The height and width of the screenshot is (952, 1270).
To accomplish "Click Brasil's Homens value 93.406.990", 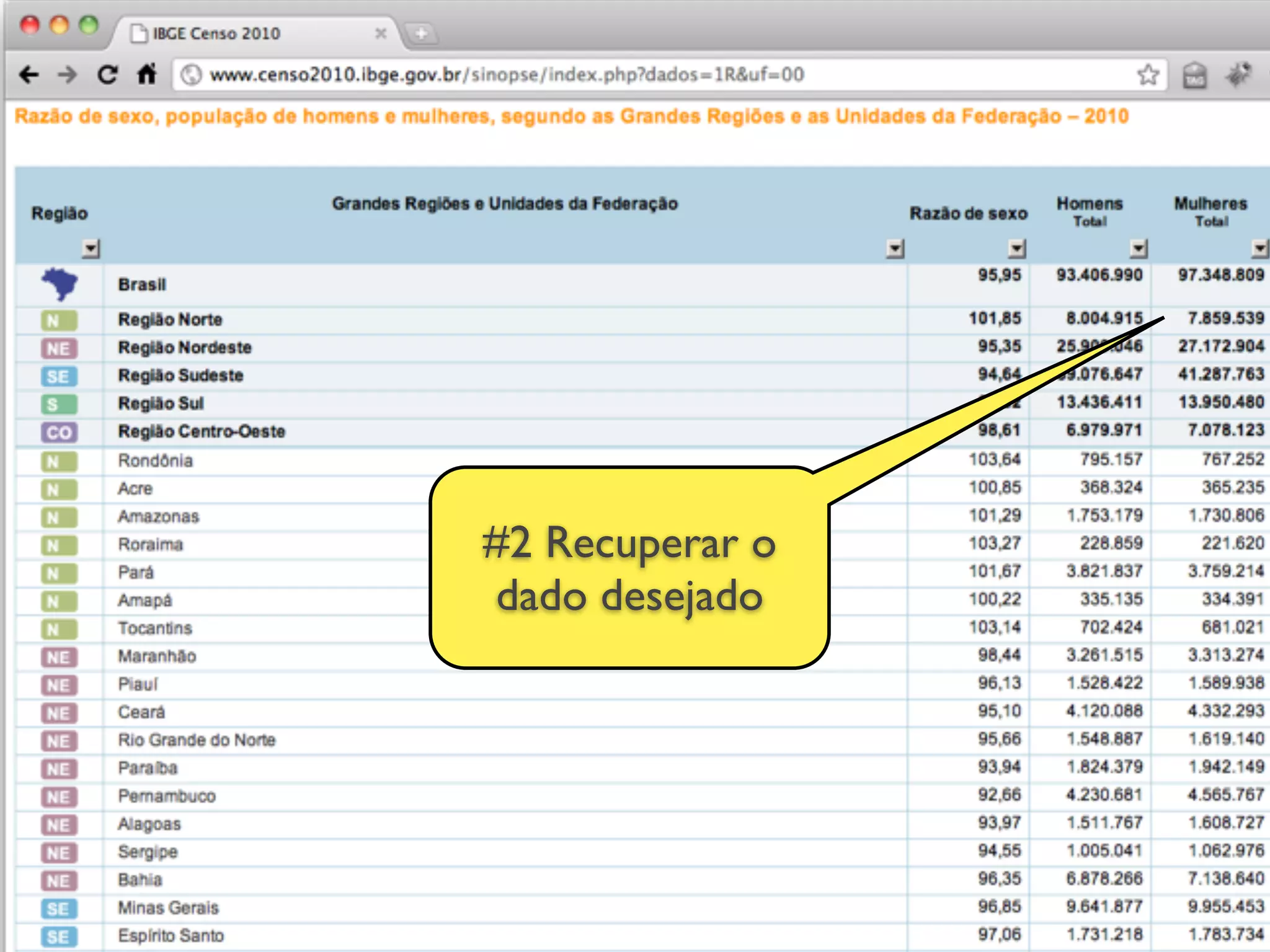I will click(1099, 275).
